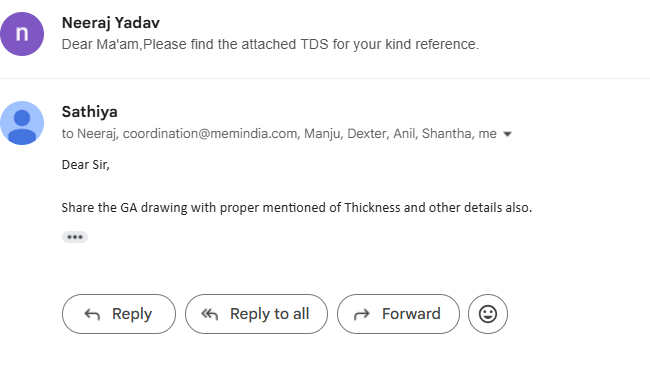This screenshot has width=650, height=373.
Task: Click recipient Manju in the to line
Action: click(323, 134)
